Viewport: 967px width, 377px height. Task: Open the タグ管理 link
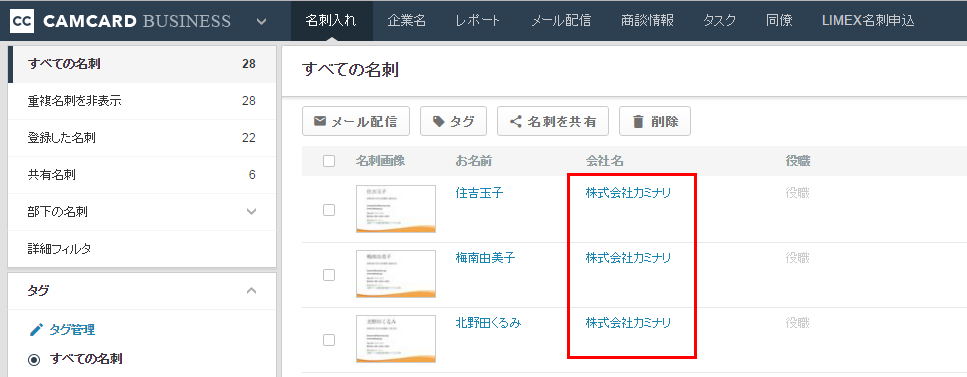coord(72,329)
